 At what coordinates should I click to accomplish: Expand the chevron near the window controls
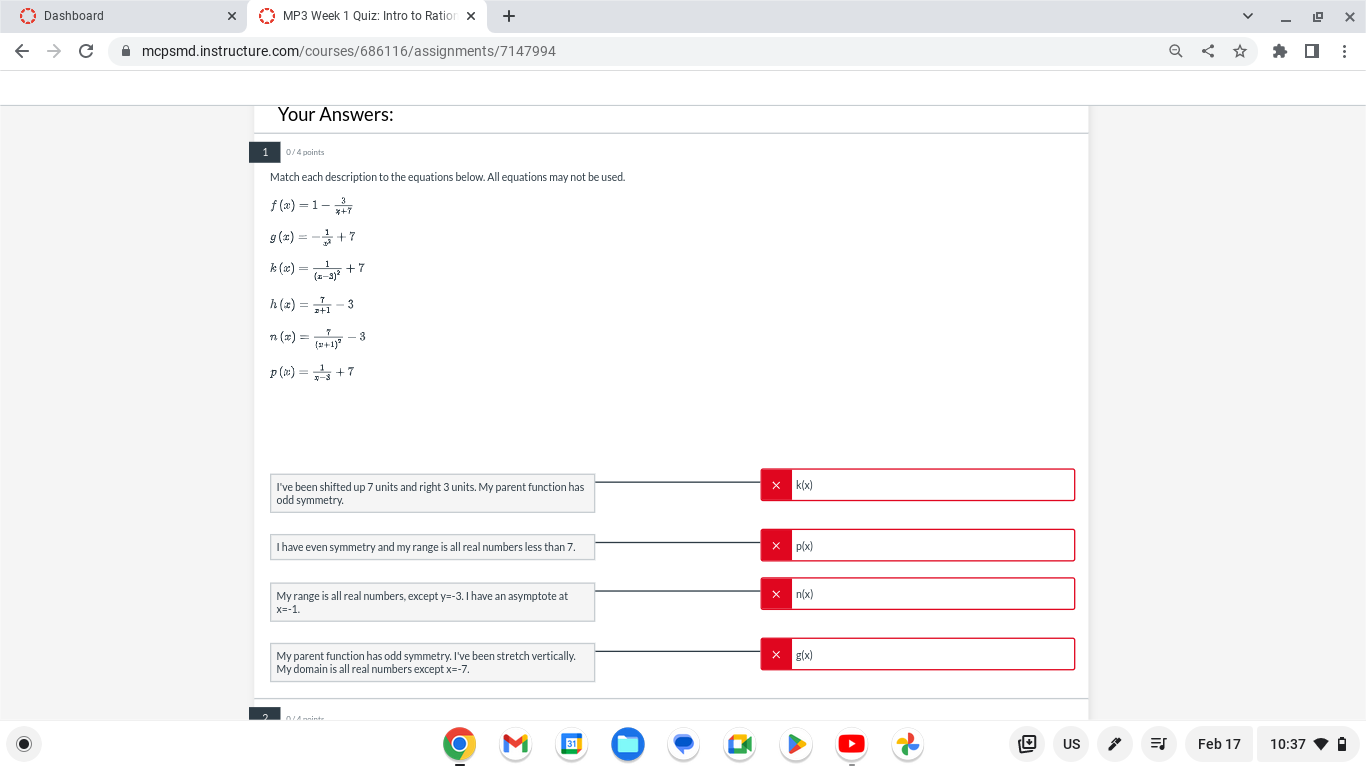coord(1247,15)
